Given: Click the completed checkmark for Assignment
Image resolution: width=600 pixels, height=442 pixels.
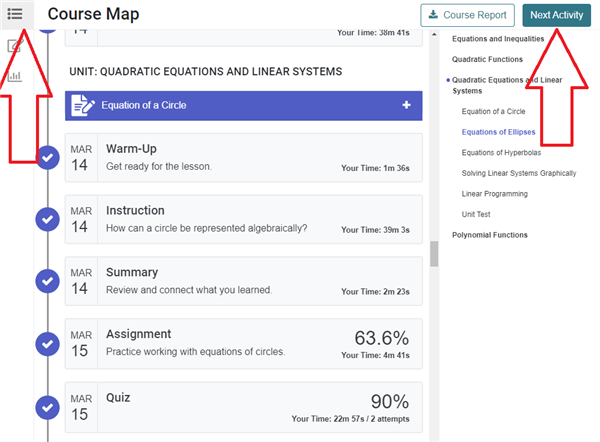Looking at the screenshot, I should click(47, 344).
